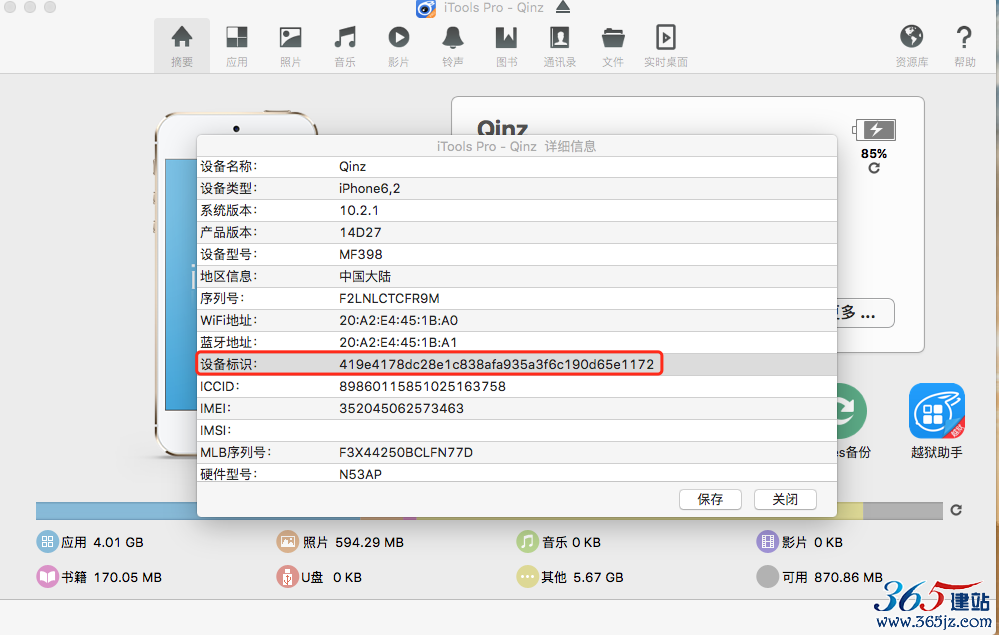Select WiFi address 20:A2:E4:45:1B:A0

398,320
